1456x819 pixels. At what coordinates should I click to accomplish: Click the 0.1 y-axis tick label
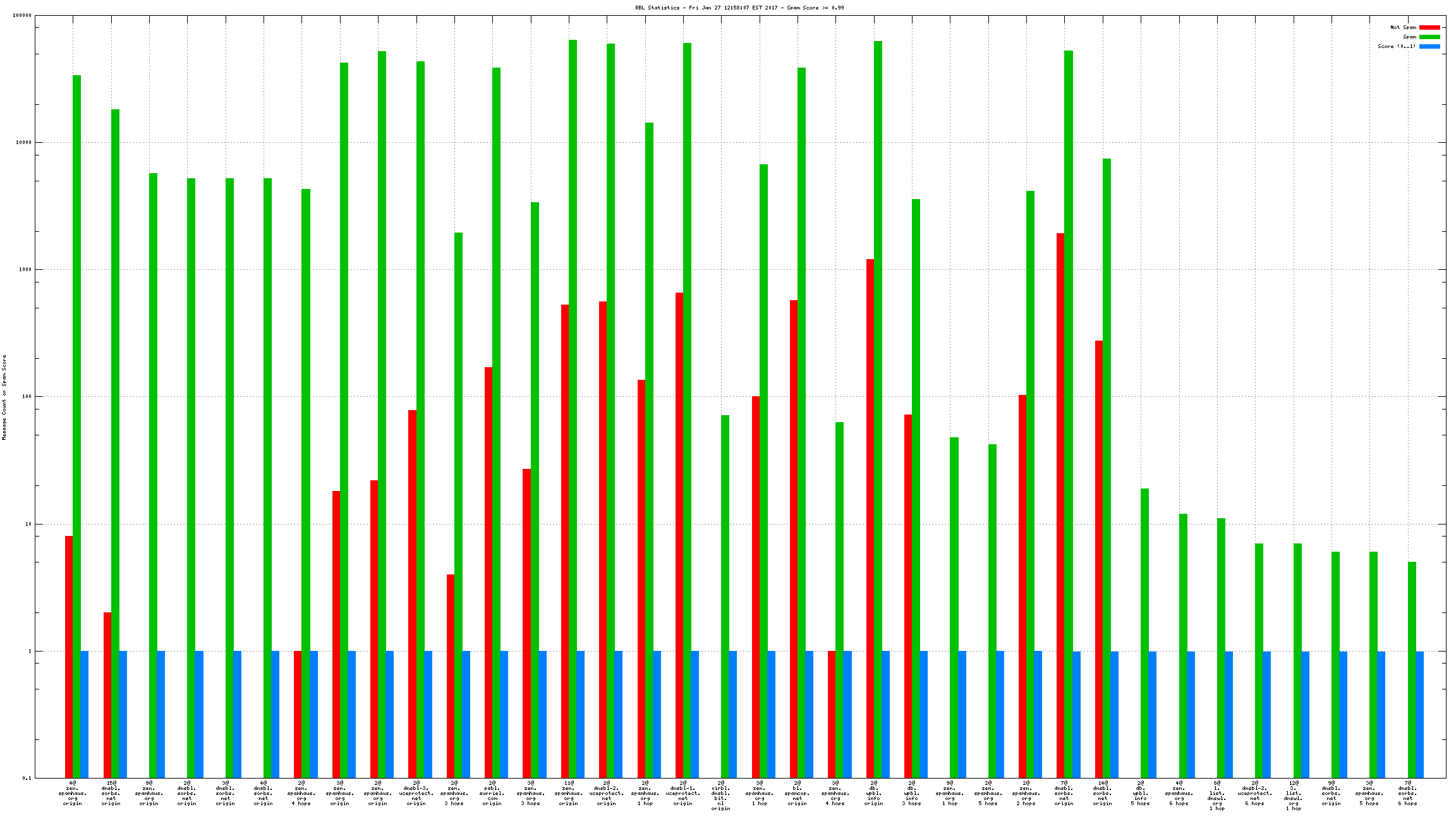tap(27, 778)
